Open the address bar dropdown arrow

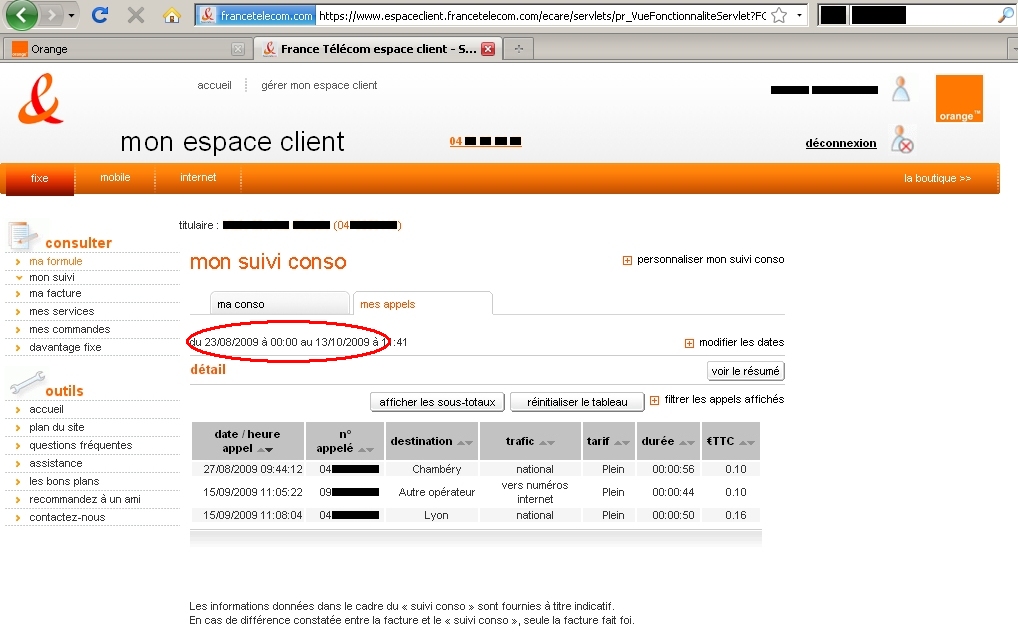799,15
